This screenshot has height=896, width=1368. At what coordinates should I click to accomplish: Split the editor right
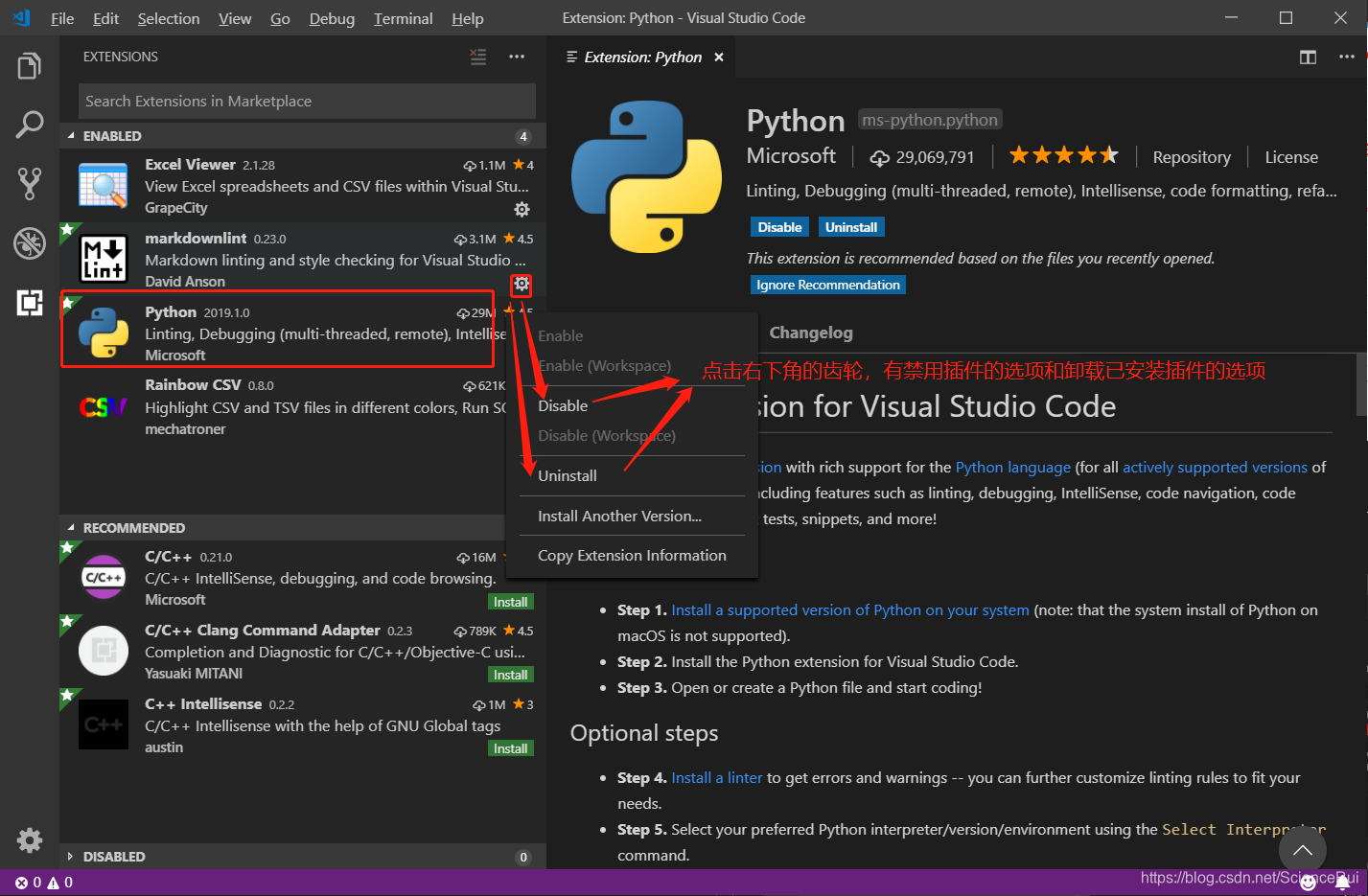[x=1308, y=57]
